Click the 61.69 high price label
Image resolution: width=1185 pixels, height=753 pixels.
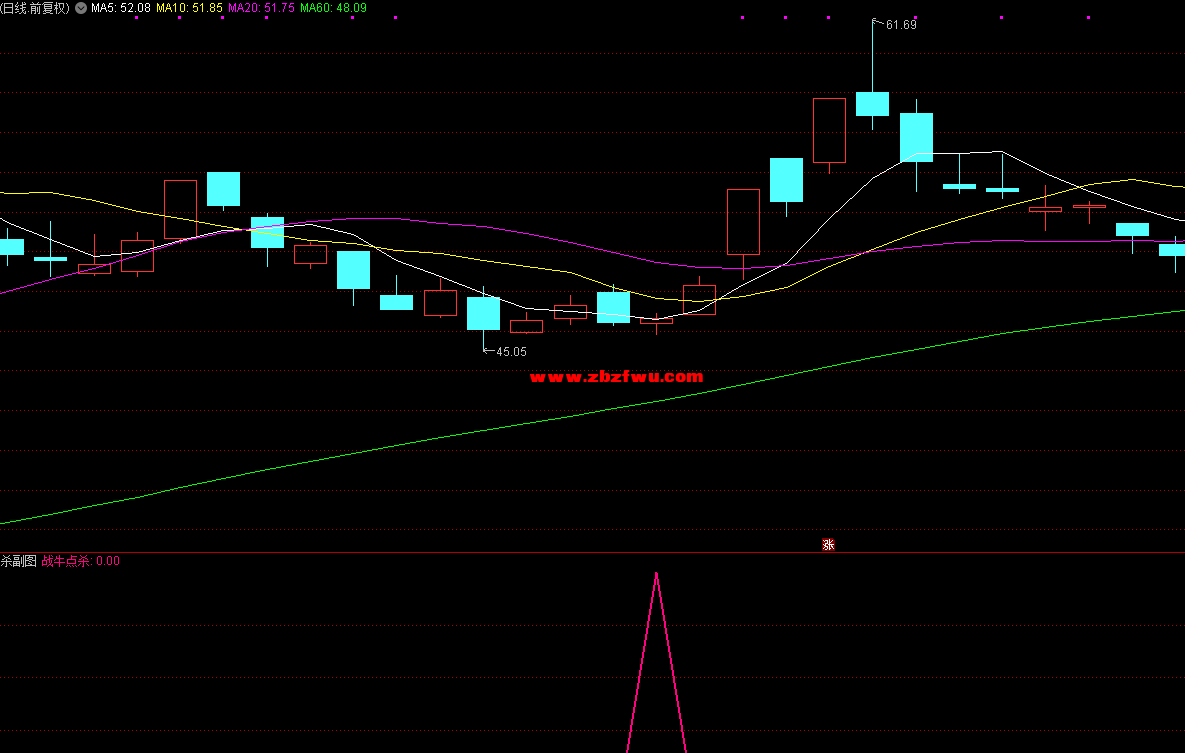(901, 25)
